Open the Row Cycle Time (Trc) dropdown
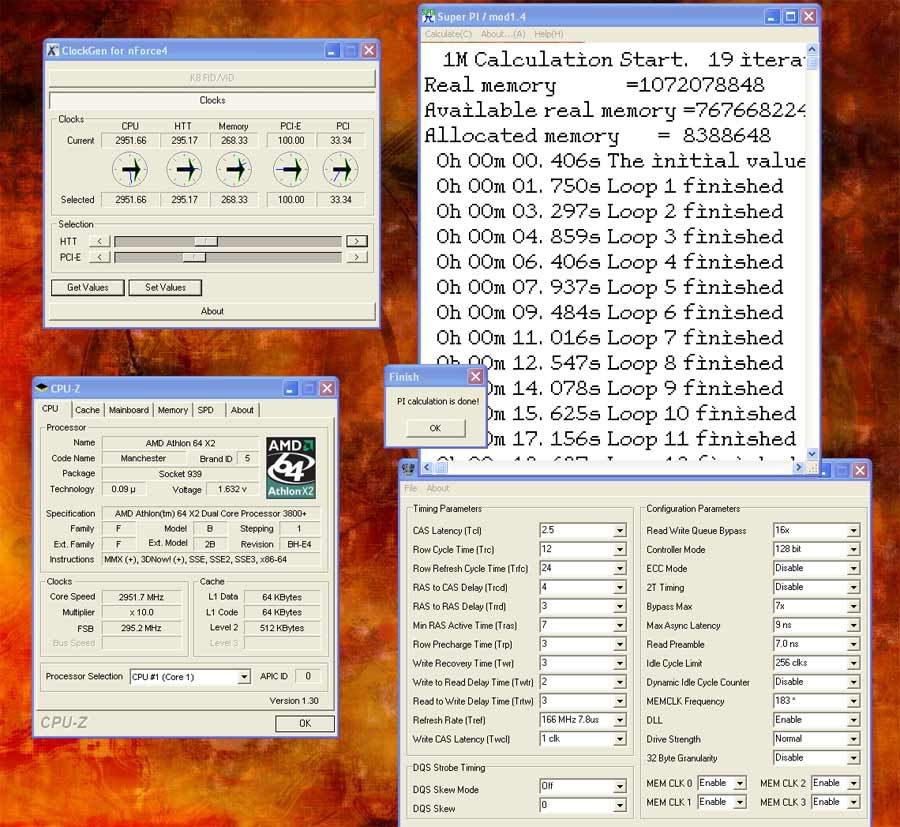This screenshot has width=900, height=827. [620, 550]
